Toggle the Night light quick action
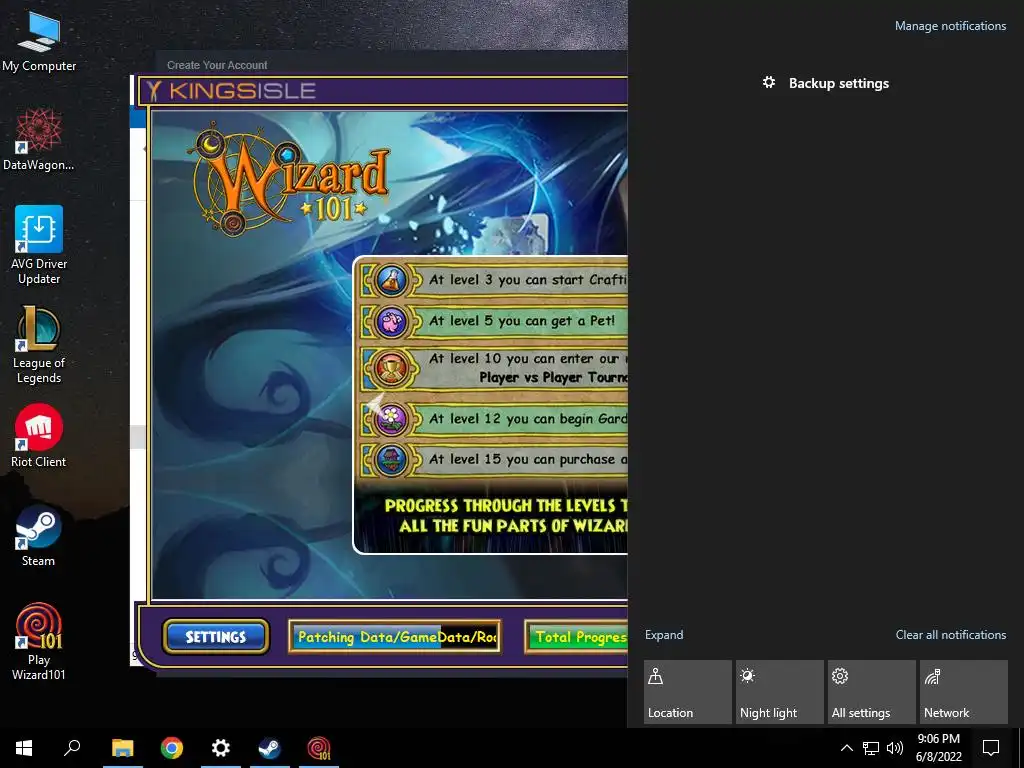1024x768 pixels. pyautogui.click(x=780, y=692)
